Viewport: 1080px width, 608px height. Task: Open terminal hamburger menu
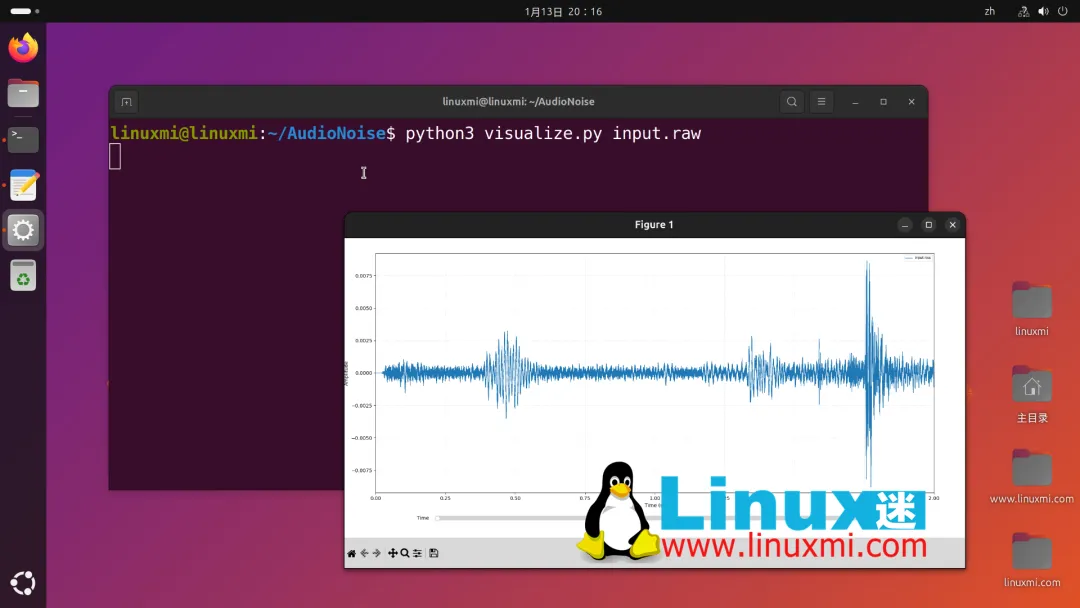(x=821, y=102)
